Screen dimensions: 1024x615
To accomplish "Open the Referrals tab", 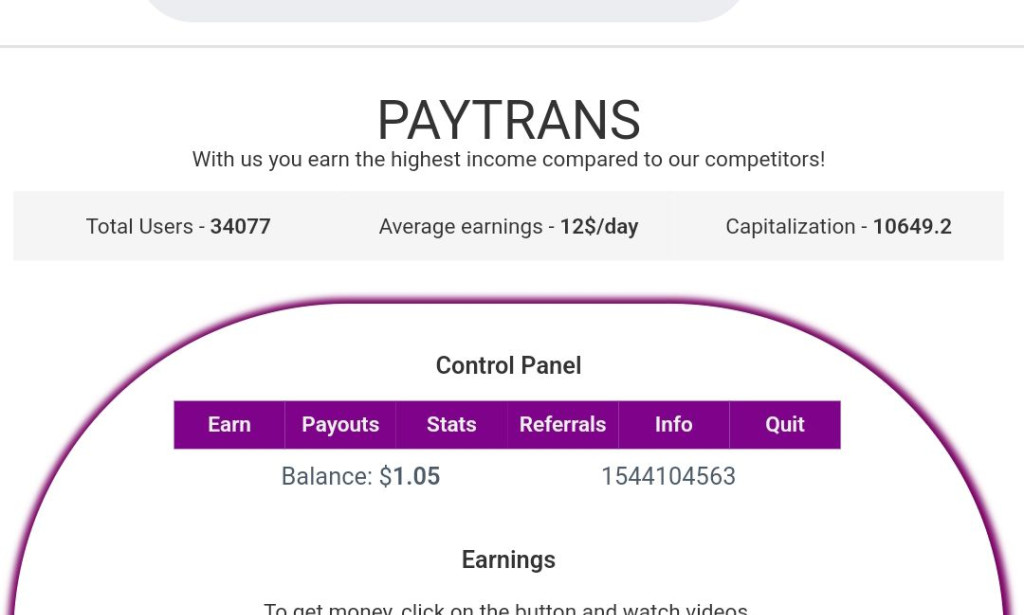I will point(562,424).
